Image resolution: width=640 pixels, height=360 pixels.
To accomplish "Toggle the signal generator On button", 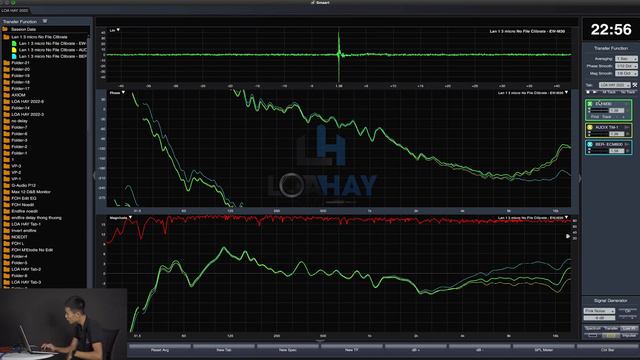I will [x=628, y=311].
